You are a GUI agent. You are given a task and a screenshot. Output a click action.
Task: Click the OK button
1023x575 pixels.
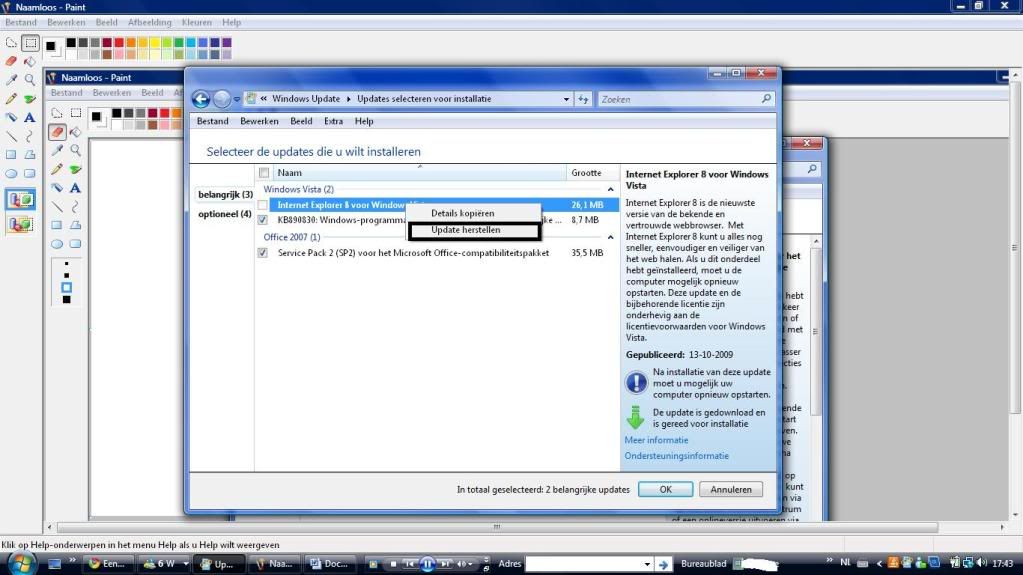point(665,490)
